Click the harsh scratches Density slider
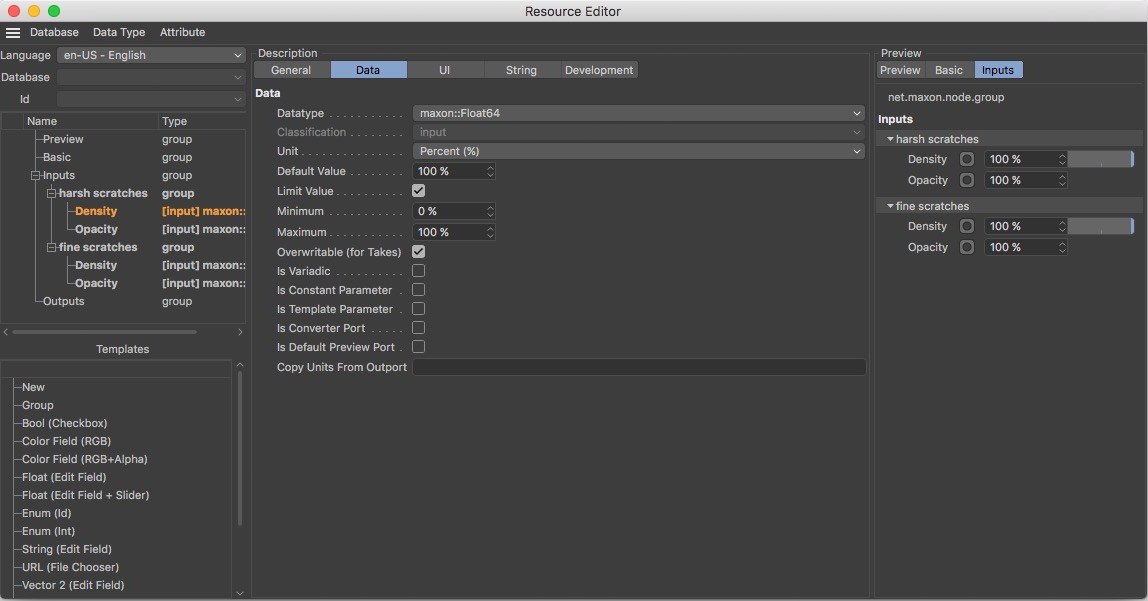The image size is (1148, 601). 1100,159
